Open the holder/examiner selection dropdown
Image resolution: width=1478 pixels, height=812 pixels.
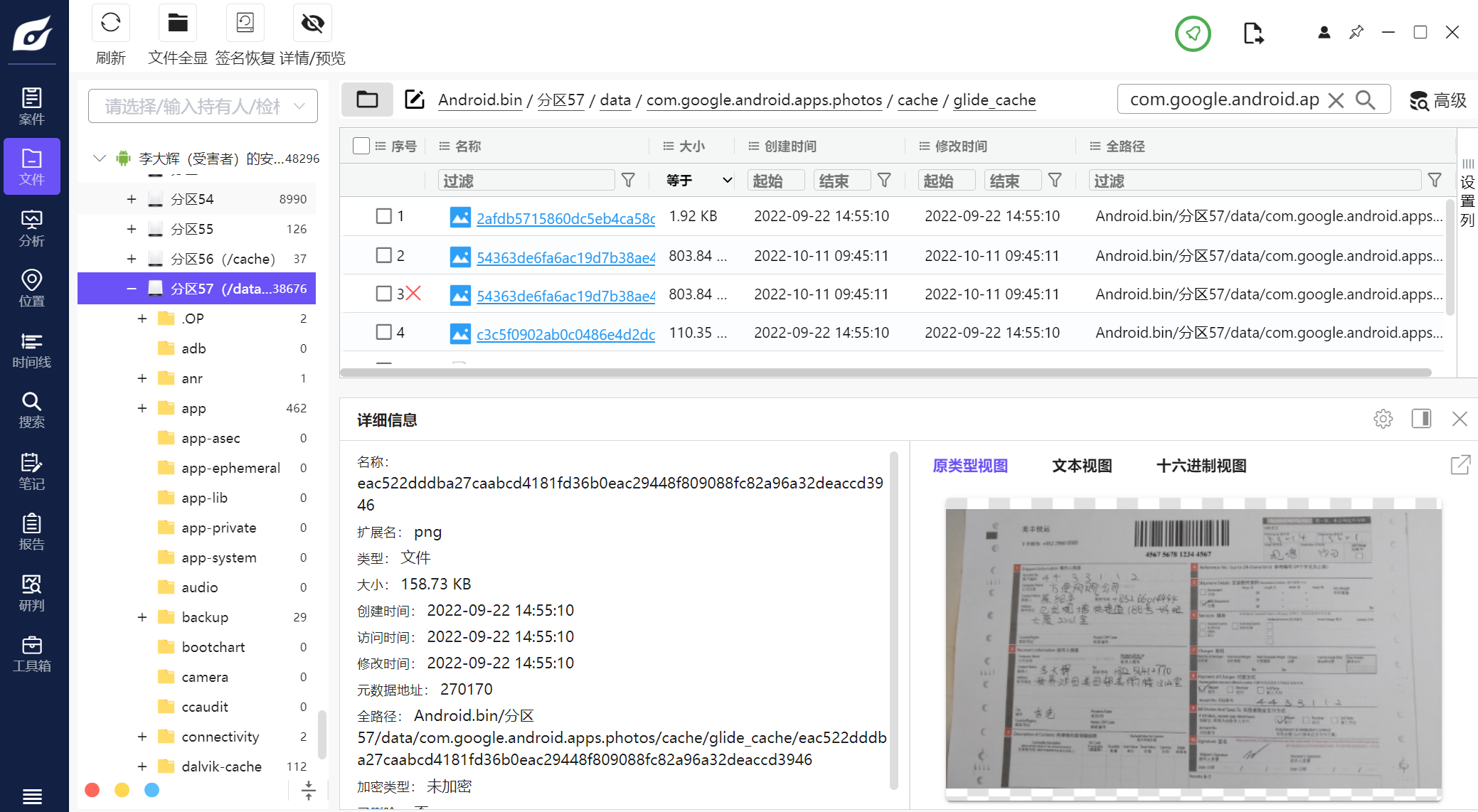pos(203,106)
